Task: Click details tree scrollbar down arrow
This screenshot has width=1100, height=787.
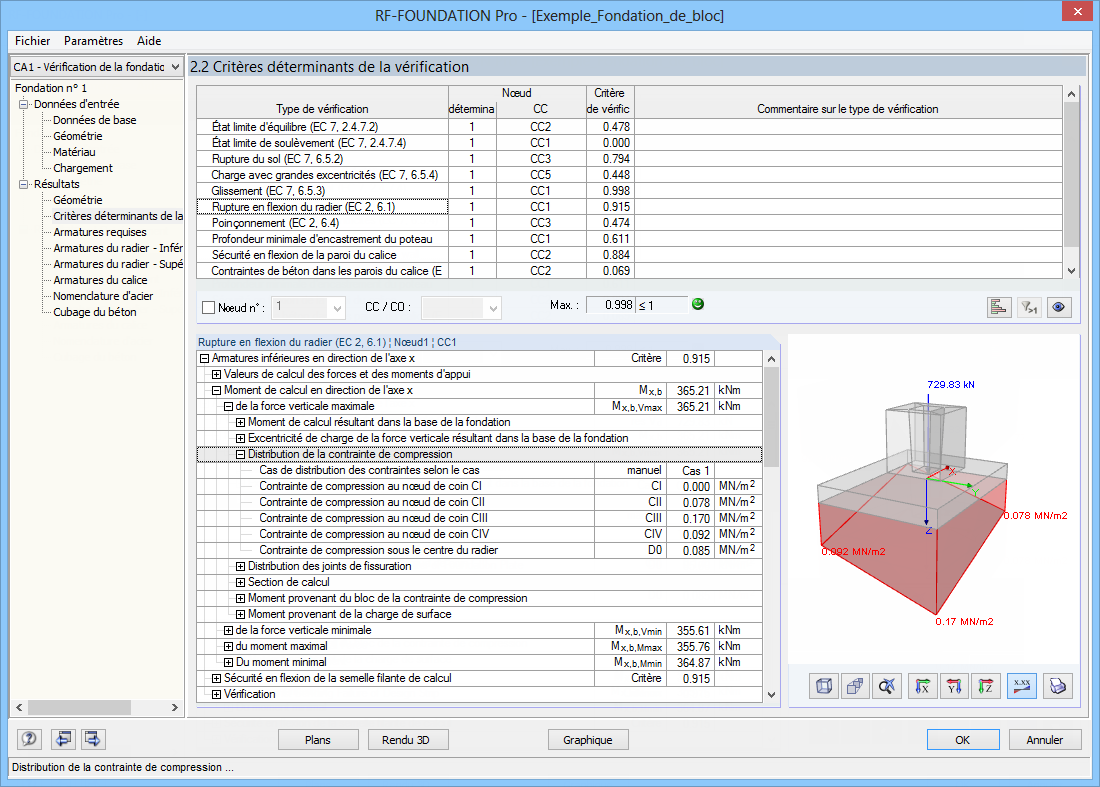Action: tap(771, 695)
